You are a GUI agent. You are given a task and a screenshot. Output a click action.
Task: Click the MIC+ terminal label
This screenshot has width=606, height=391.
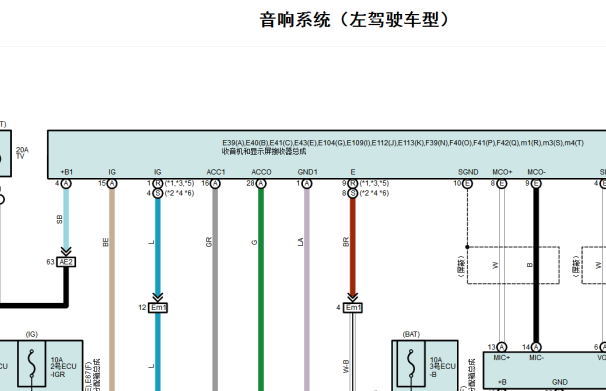[502, 358]
